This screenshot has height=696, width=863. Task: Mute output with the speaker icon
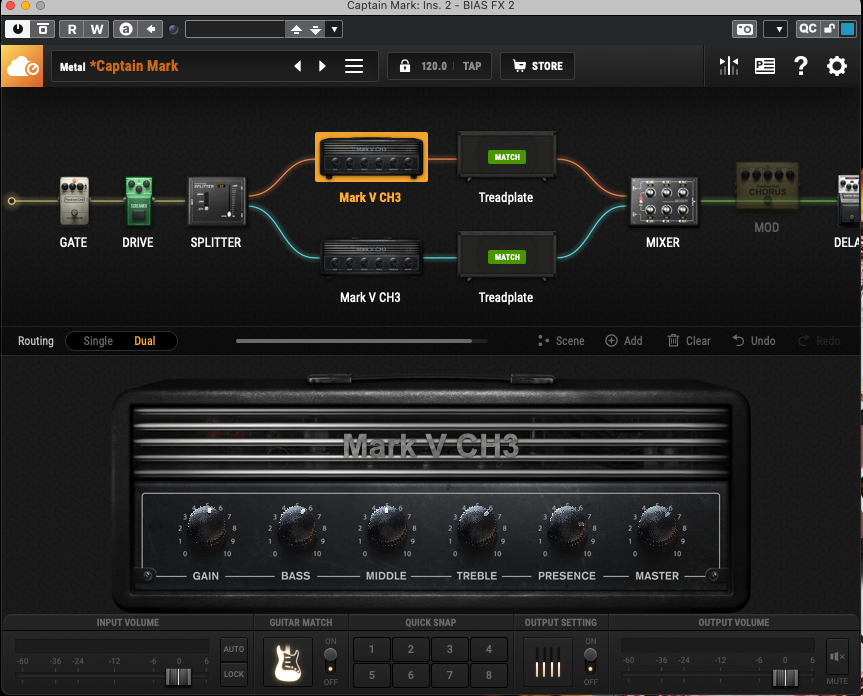coord(837,656)
